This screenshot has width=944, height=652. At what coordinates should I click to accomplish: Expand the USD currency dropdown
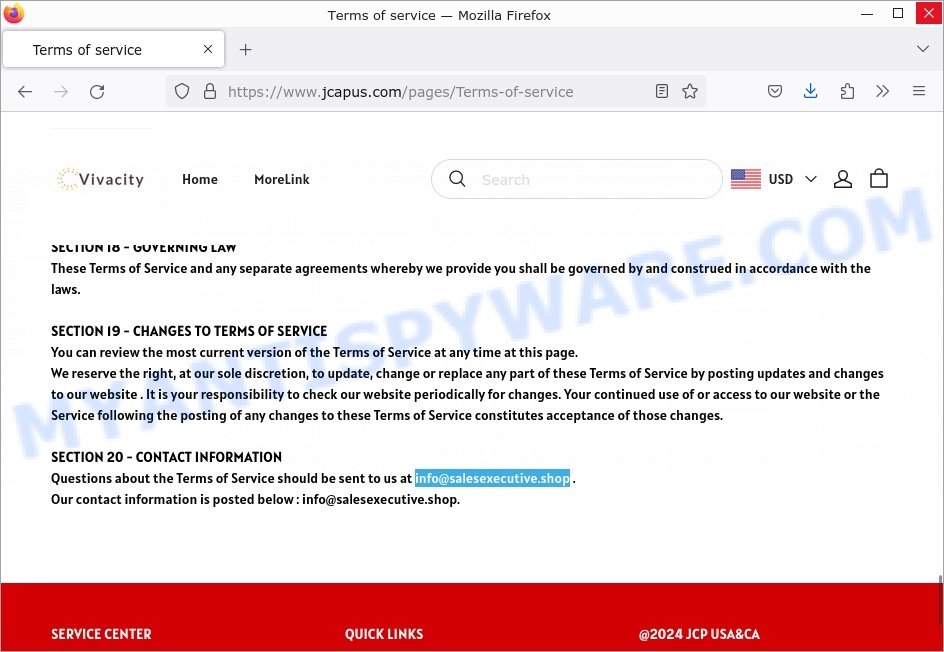(x=792, y=179)
